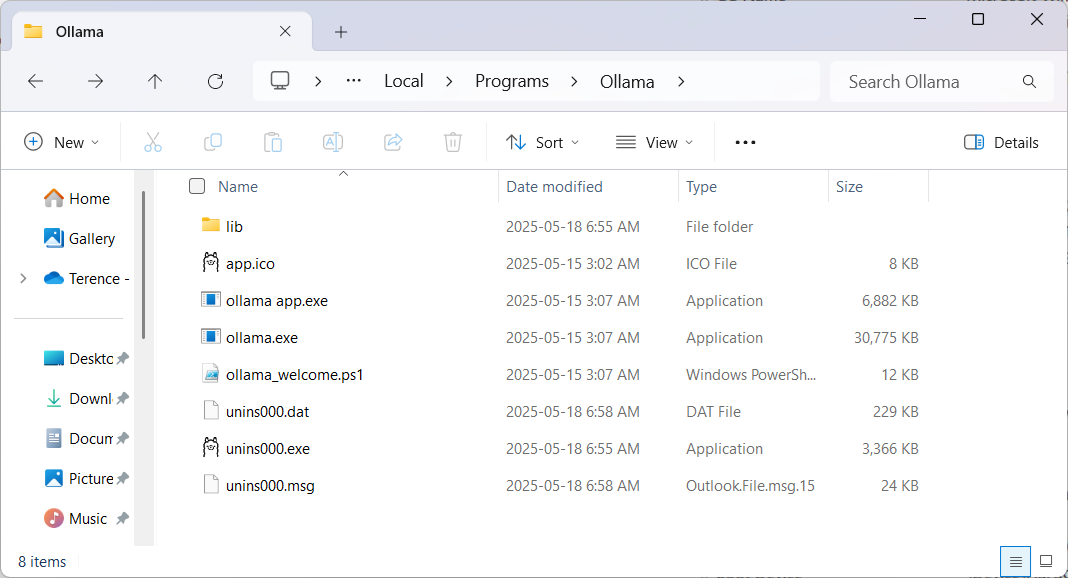This screenshot has height=578, width=1068.
Task: Select the Outlook.File.msg.15 type cell
Action: 750,485
